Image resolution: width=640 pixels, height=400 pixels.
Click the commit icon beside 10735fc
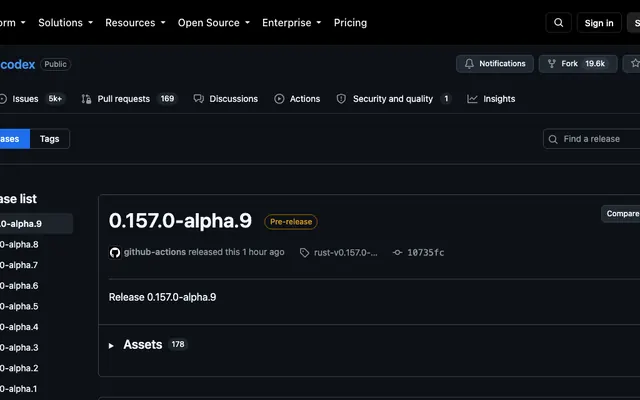[397, 253]
